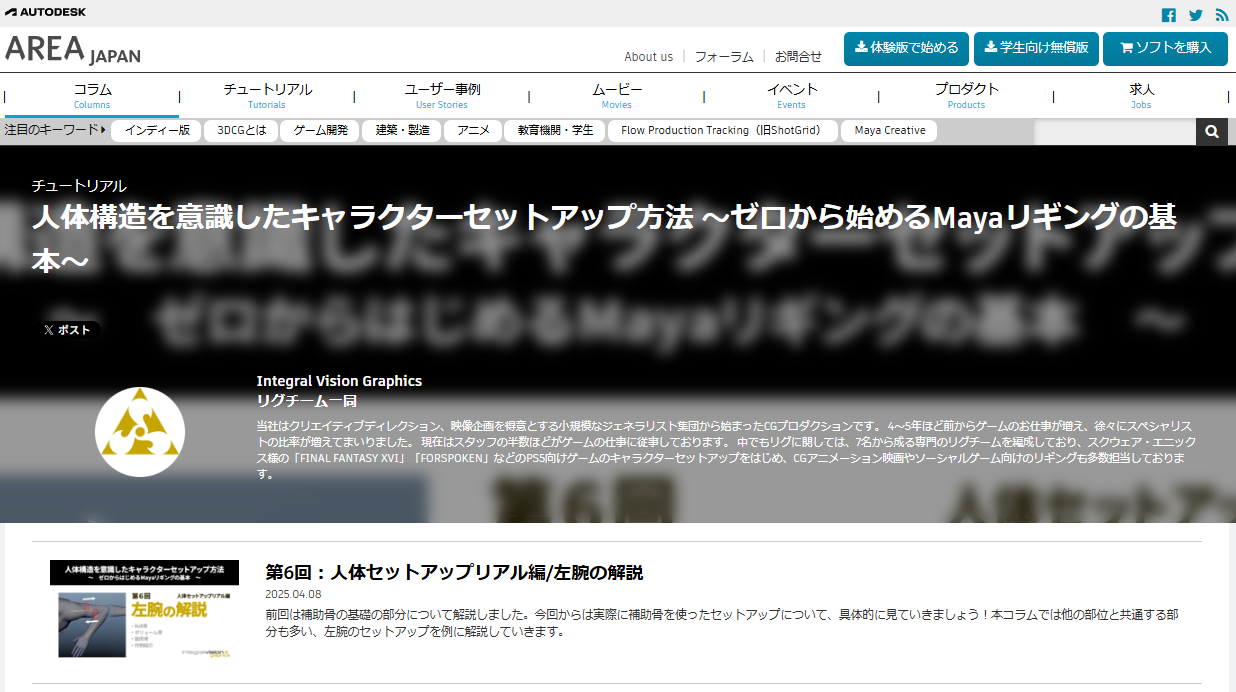The image size is (1236, 692).
Task: Focus the keyword search input field
Action: tap(1115, 131)
